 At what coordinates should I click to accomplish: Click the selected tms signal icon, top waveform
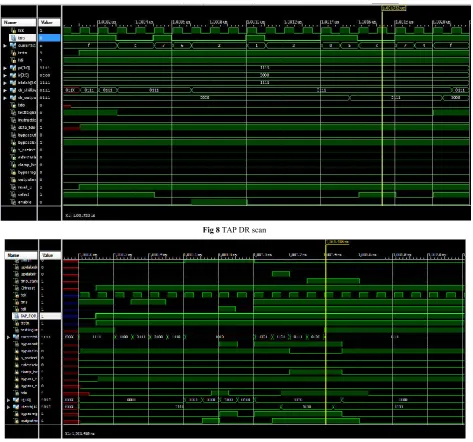13,38
